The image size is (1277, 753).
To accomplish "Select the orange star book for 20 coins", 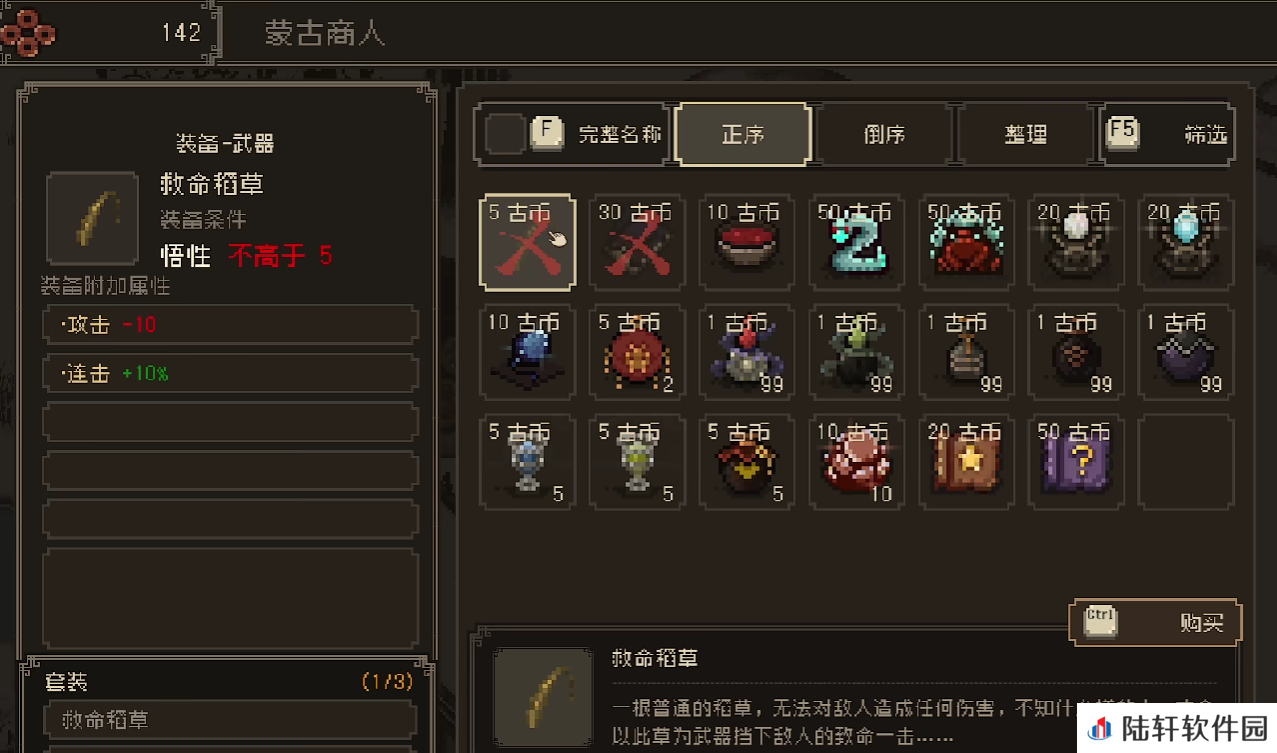I will click(x=967, y=463).
